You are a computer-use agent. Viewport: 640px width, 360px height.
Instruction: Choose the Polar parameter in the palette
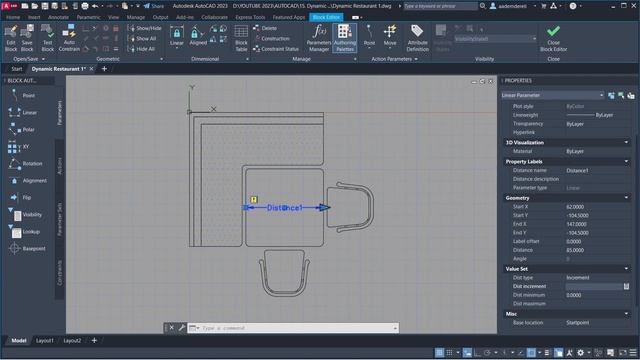[x=22, y=129]
